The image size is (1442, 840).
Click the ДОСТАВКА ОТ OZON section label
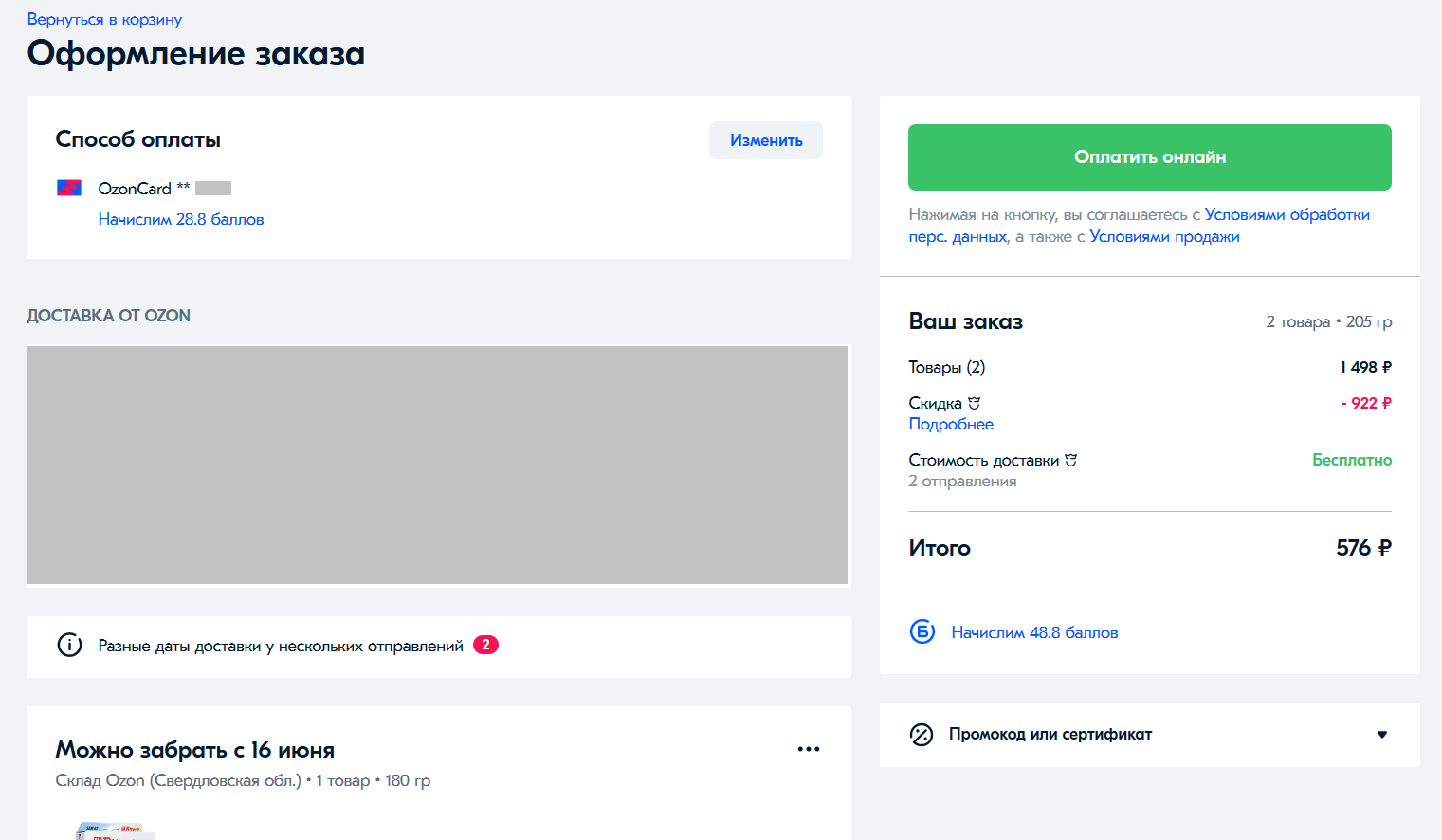109,316
